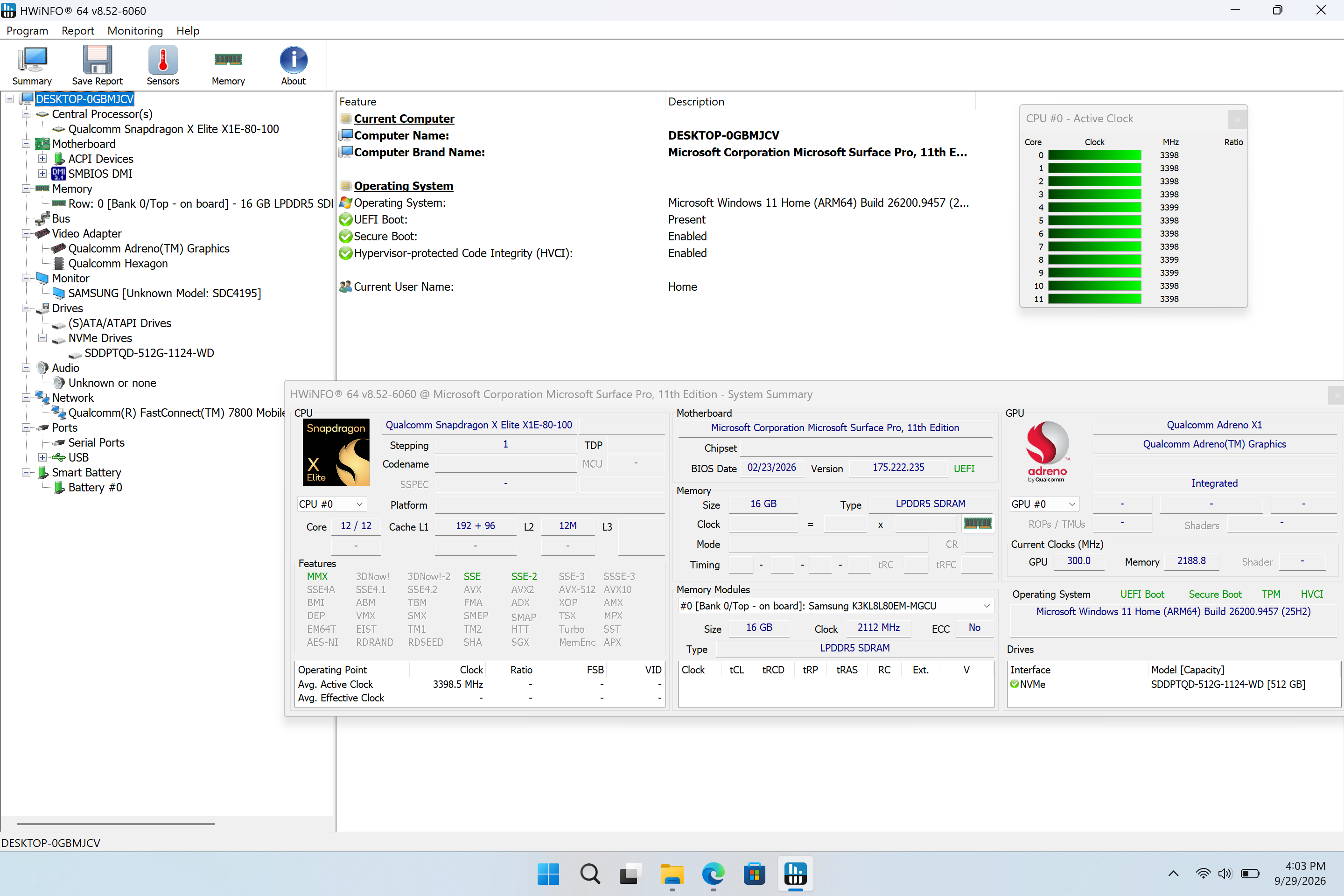The height and width of the screenshot is (896, 1344).
Task: Select SDDPTQD-512G-1124-WD drive in tree
Action: (149, 353)
